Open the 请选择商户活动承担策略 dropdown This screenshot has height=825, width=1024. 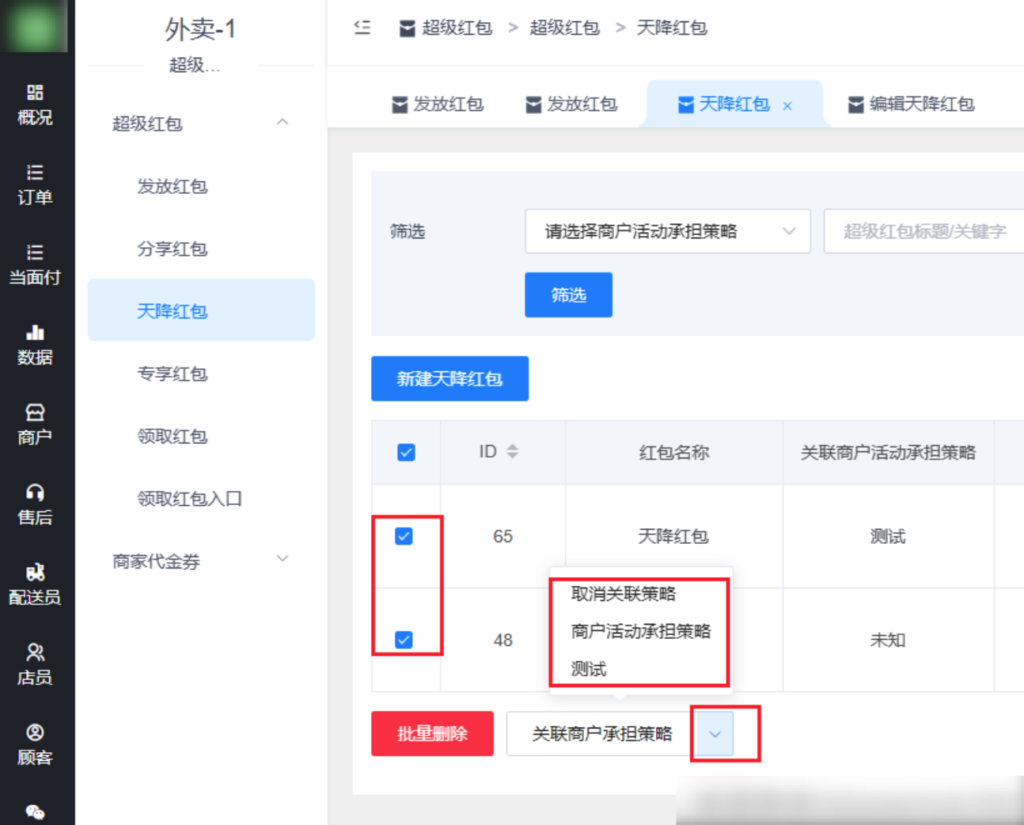[667, 231]
